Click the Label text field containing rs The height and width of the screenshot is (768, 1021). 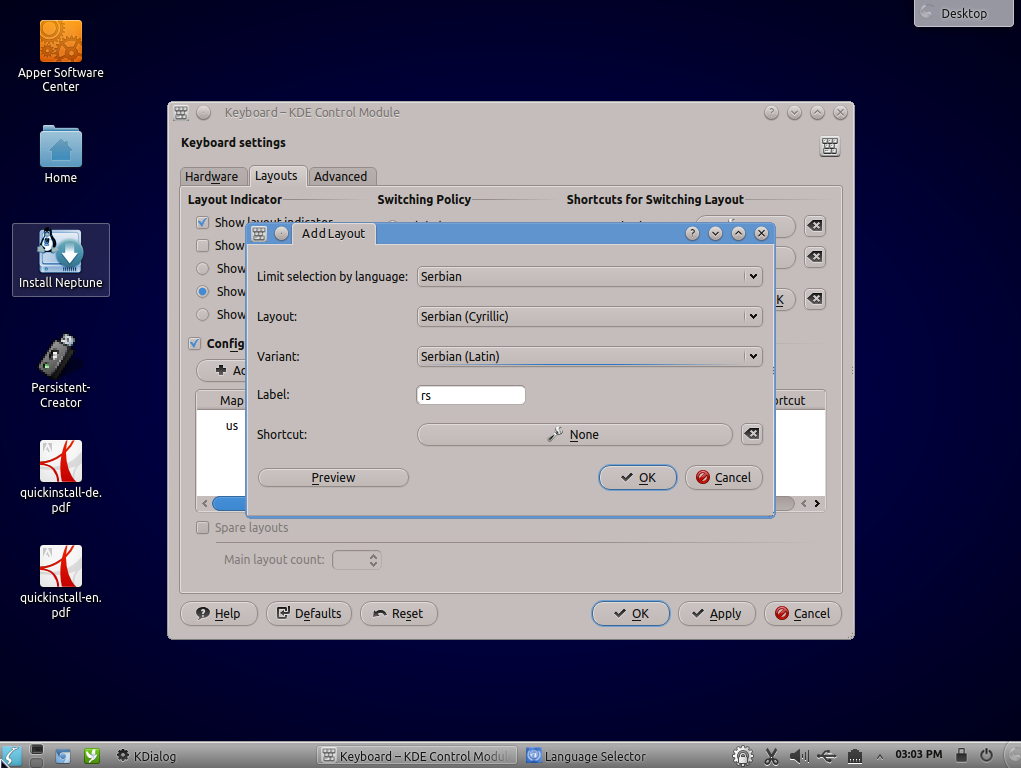[x=471, y=395]
